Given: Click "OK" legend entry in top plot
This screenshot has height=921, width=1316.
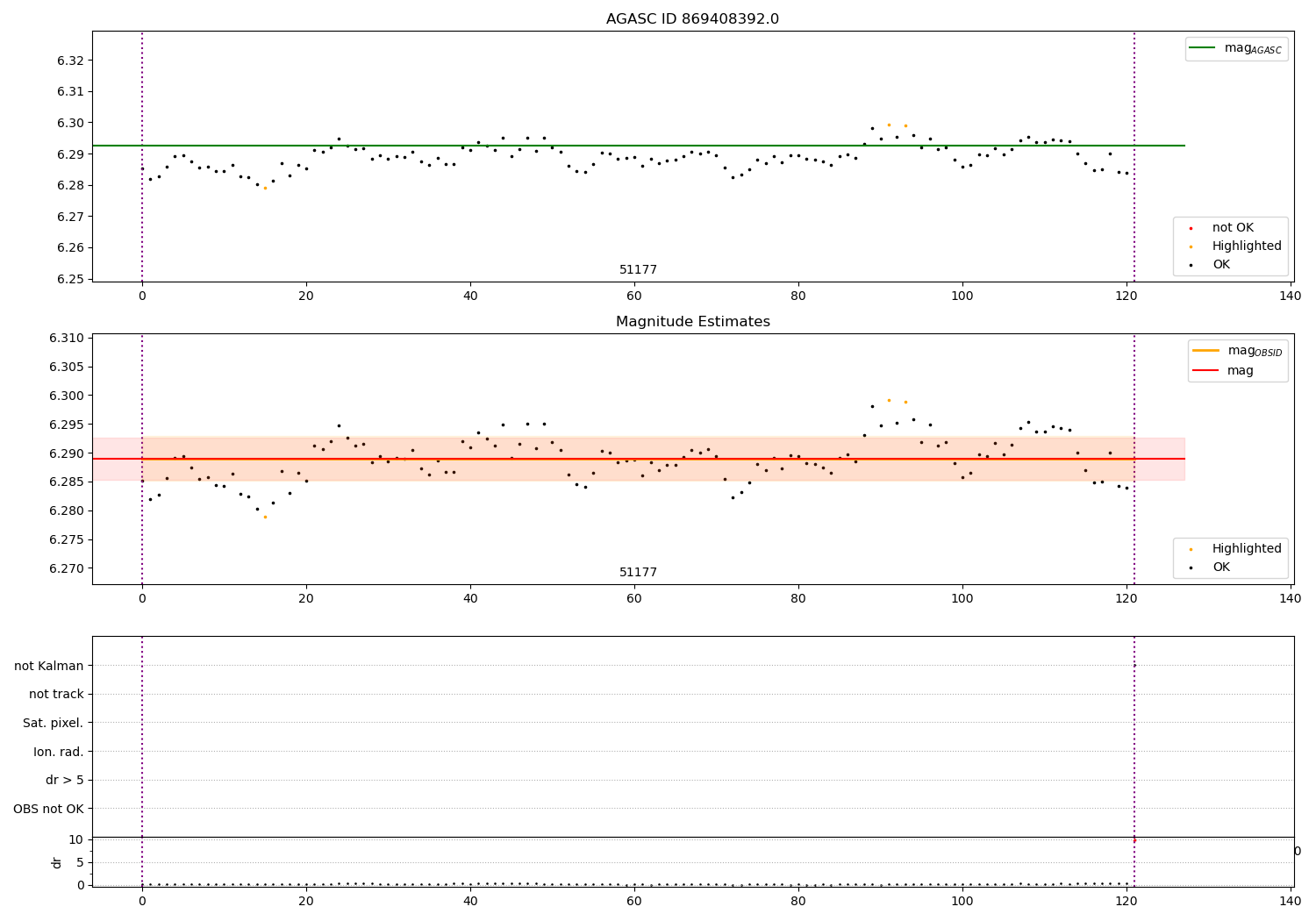Looking at the screenshot, I should coord(1220,265).
